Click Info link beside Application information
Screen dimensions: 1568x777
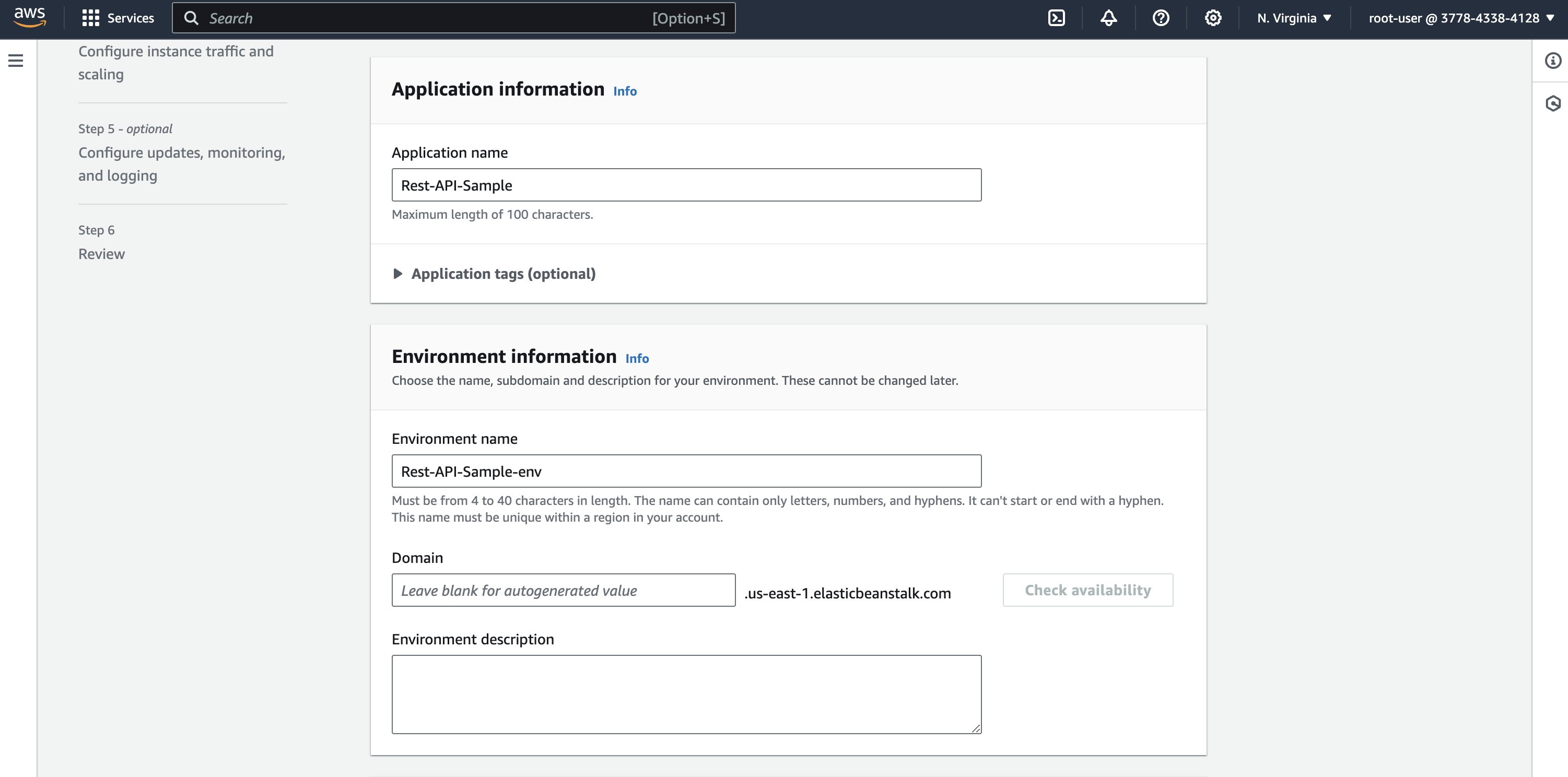(625, 91)
